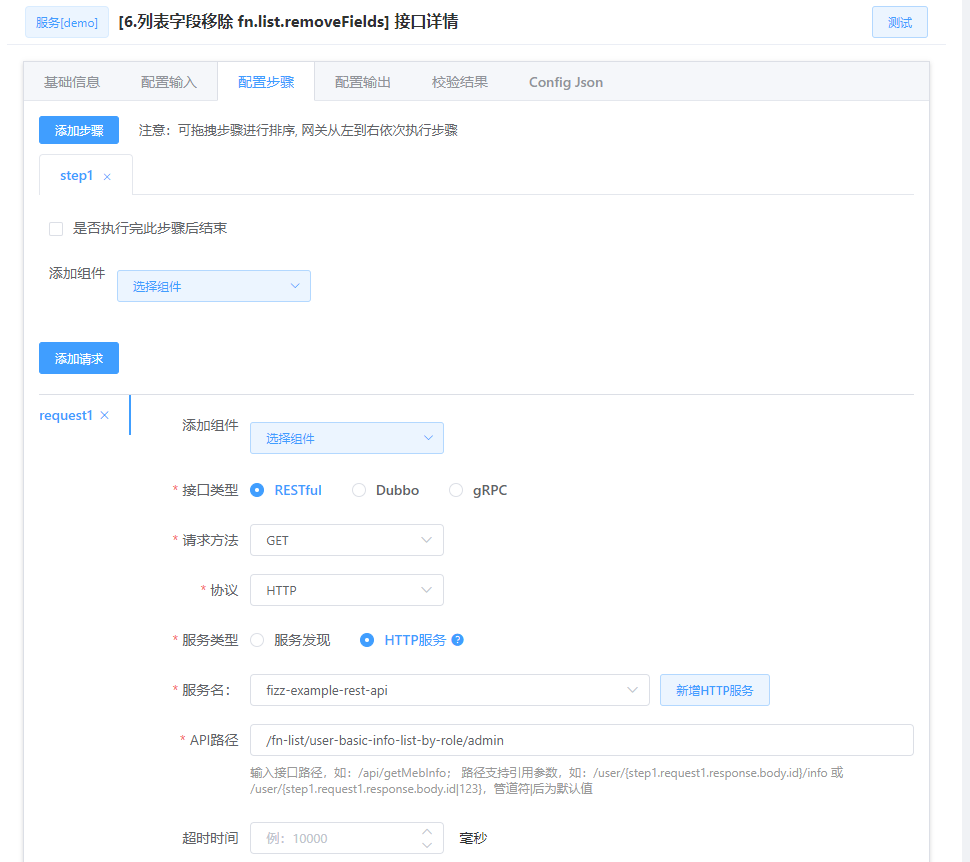Open the 请求方法 dropdown arrow
The width and height of the screenshot is (970, 862).
pos(428,540)
